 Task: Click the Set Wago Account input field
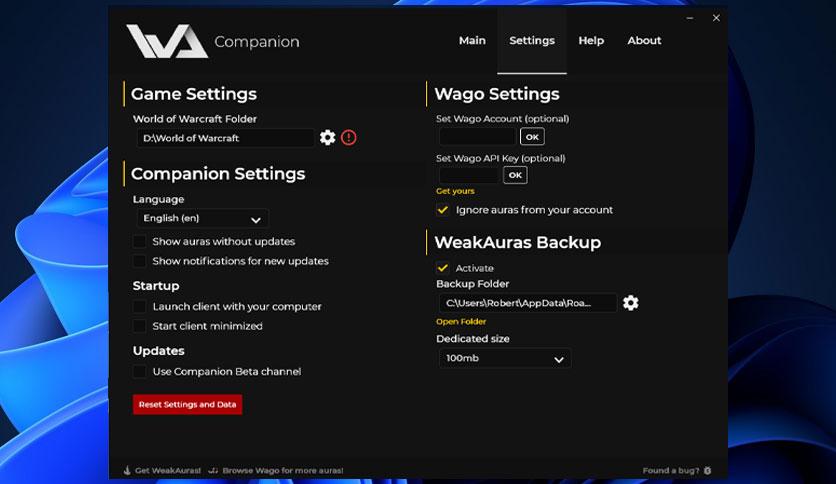click(x=477, y=137)
